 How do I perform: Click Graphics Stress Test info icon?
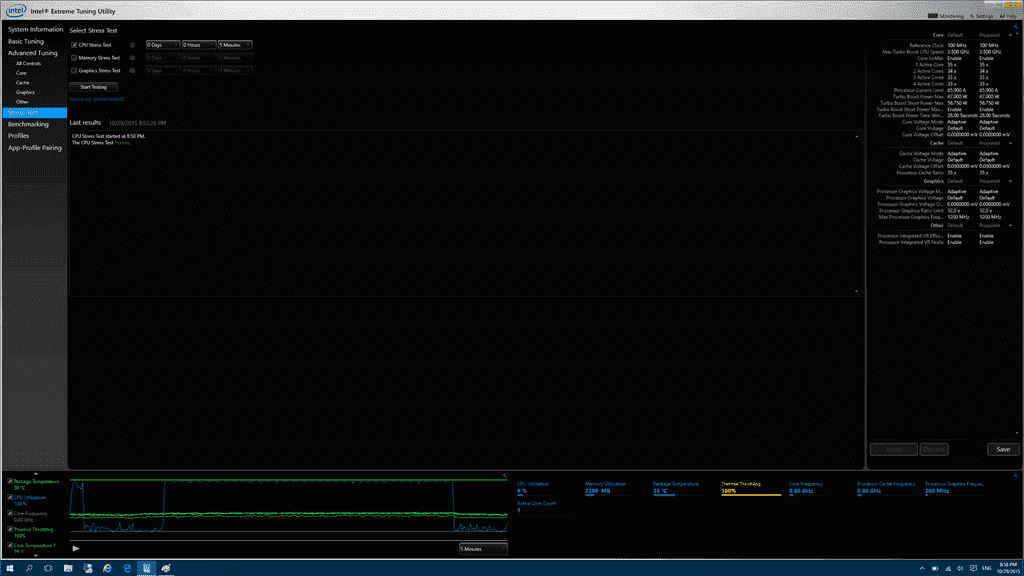(133, 71)
